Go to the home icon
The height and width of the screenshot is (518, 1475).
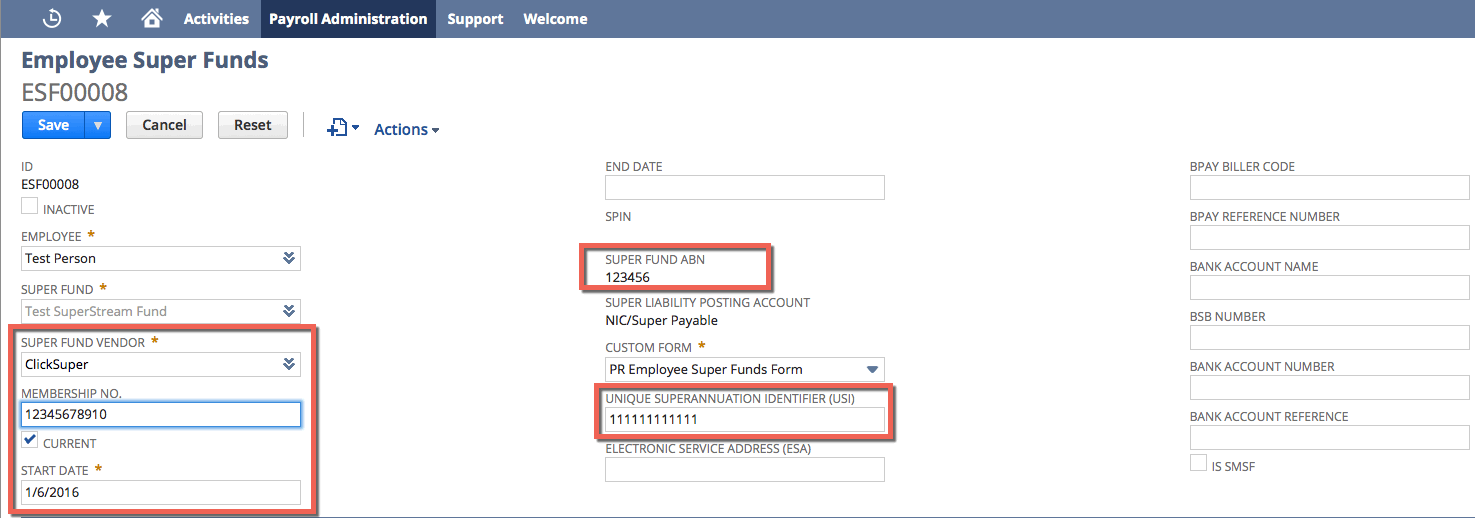[152, 19]
